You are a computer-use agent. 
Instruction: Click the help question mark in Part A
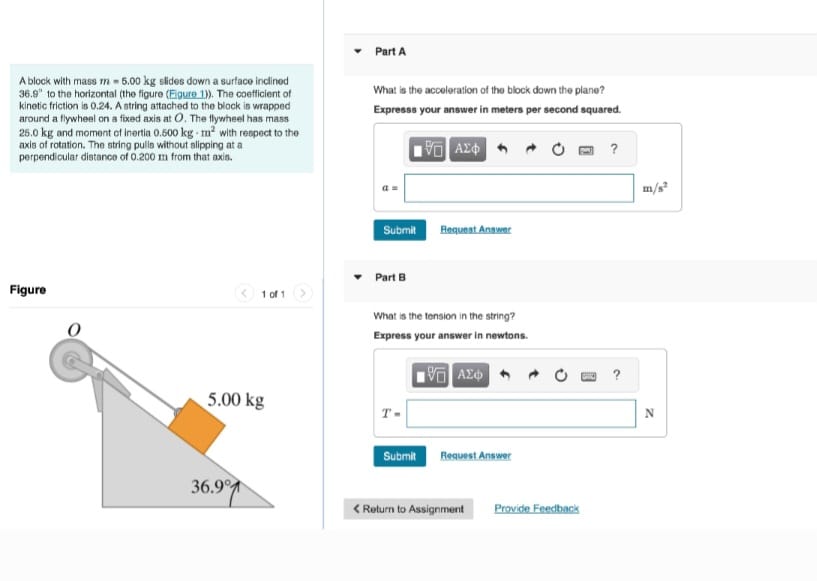pos(613,148)
